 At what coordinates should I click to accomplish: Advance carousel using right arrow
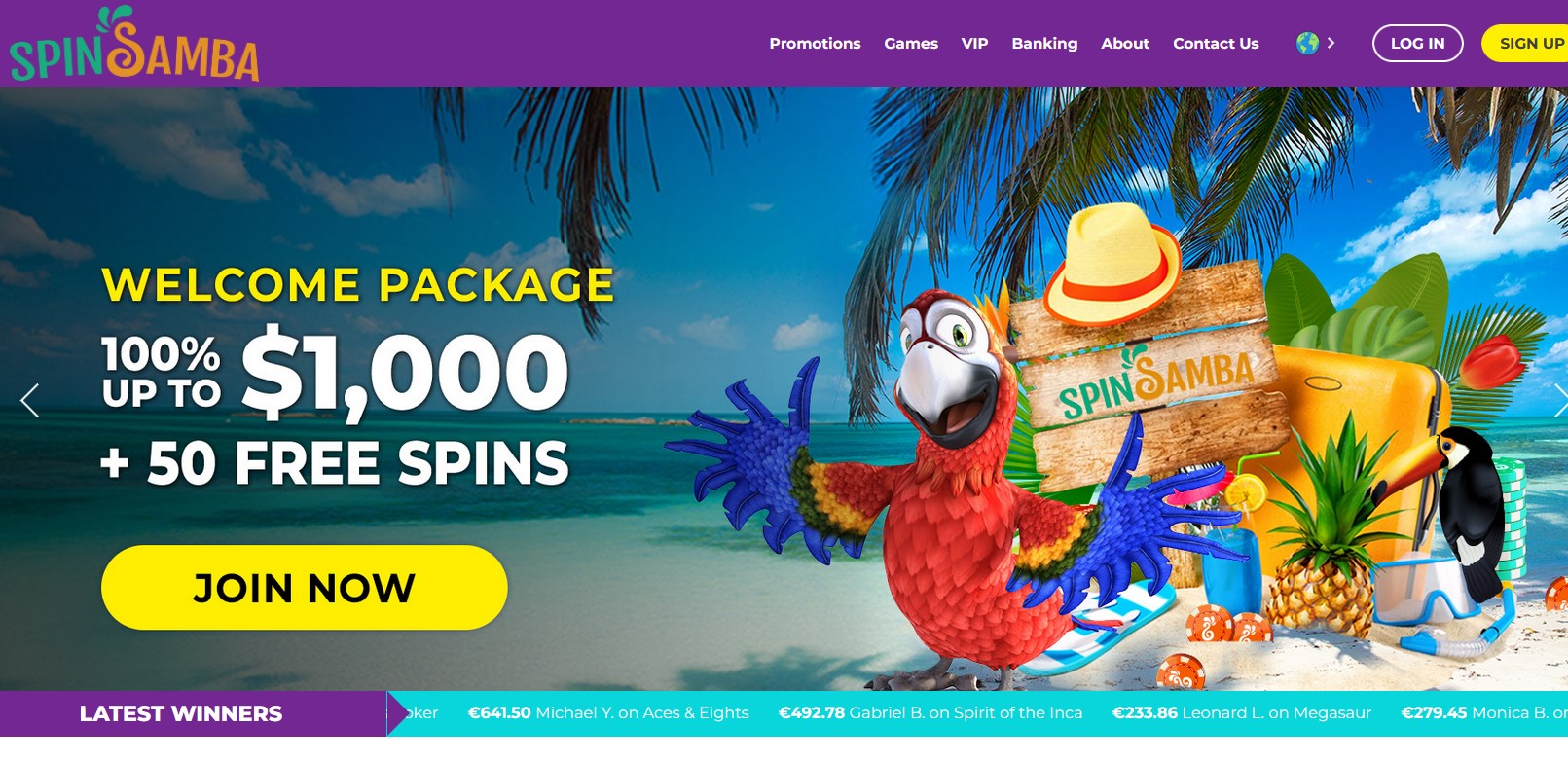(x=1559, y=400)
